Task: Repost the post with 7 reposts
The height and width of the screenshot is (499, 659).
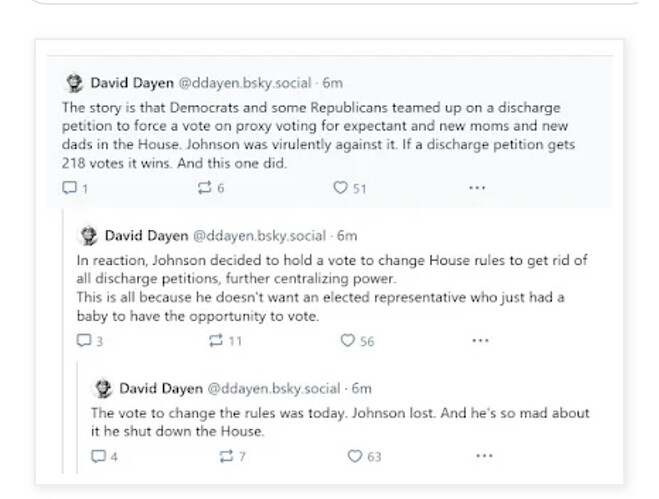Action: click(232, 456)
